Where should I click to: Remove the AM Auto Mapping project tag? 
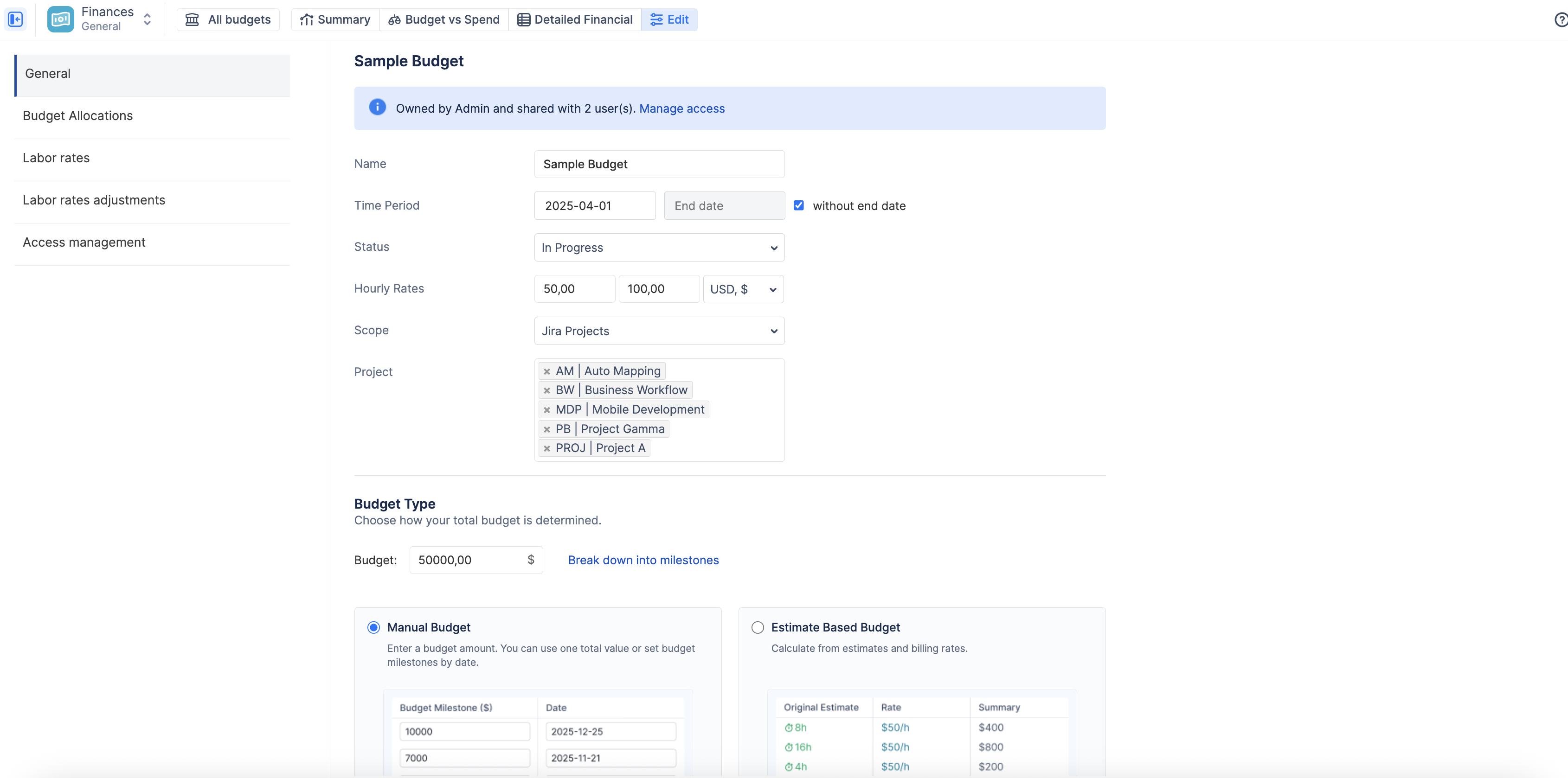point(546,371)
